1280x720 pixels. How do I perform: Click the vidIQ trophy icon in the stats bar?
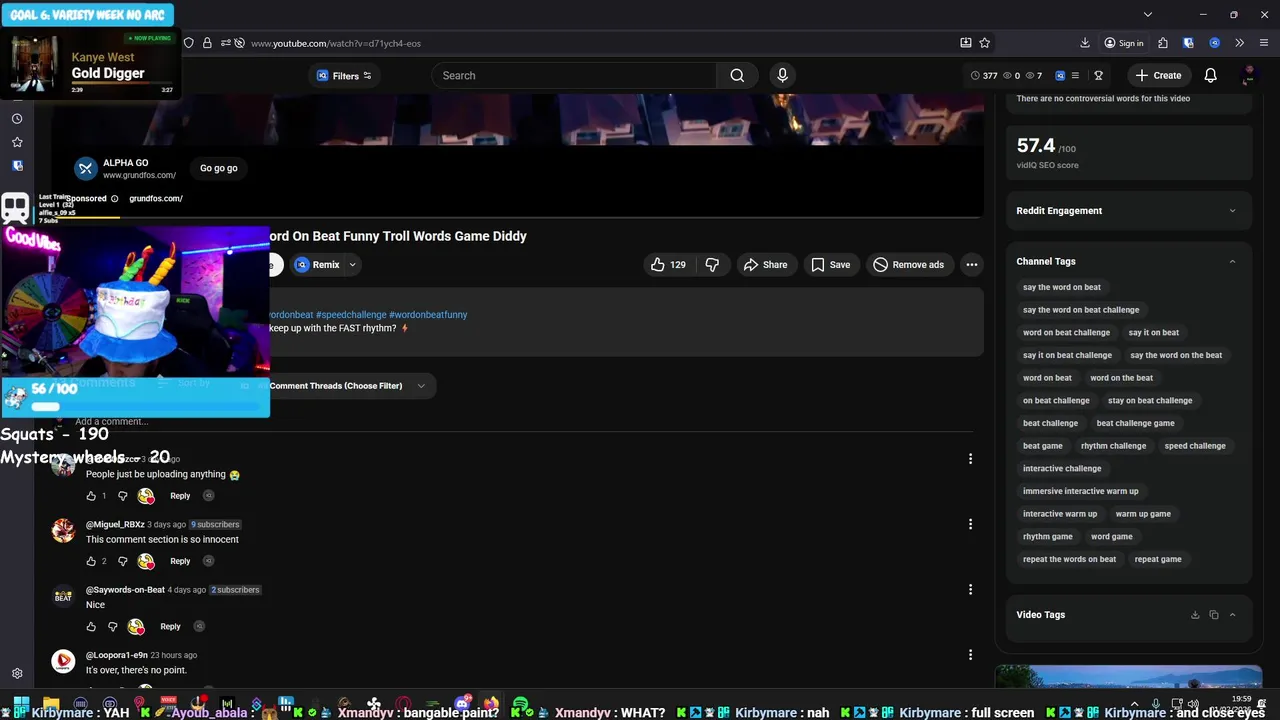point(1098,75)
